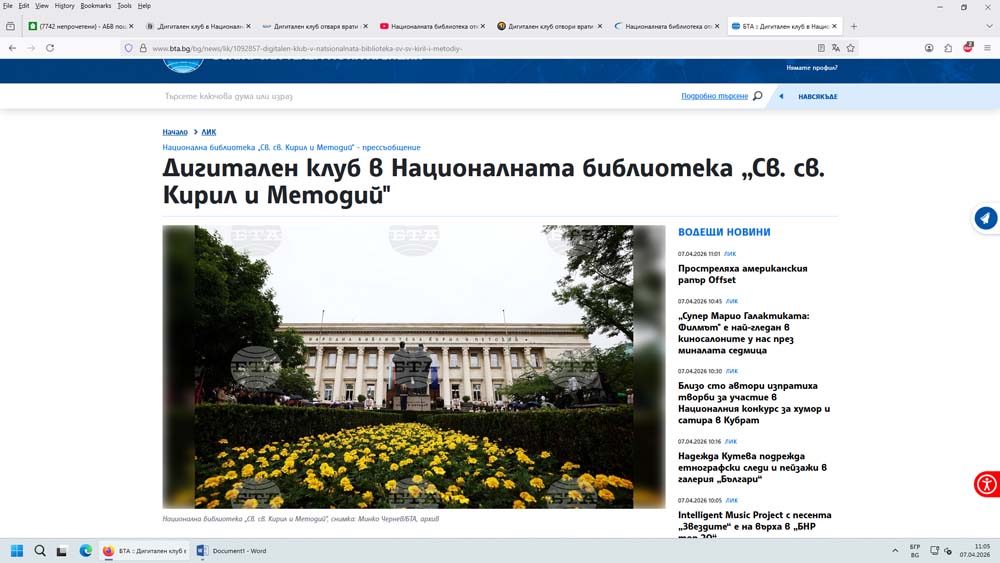Click the ВОДЕЩИ НОВИНИ heading
The height and width of the screenshot is (563, 1000).
(724, 232)
